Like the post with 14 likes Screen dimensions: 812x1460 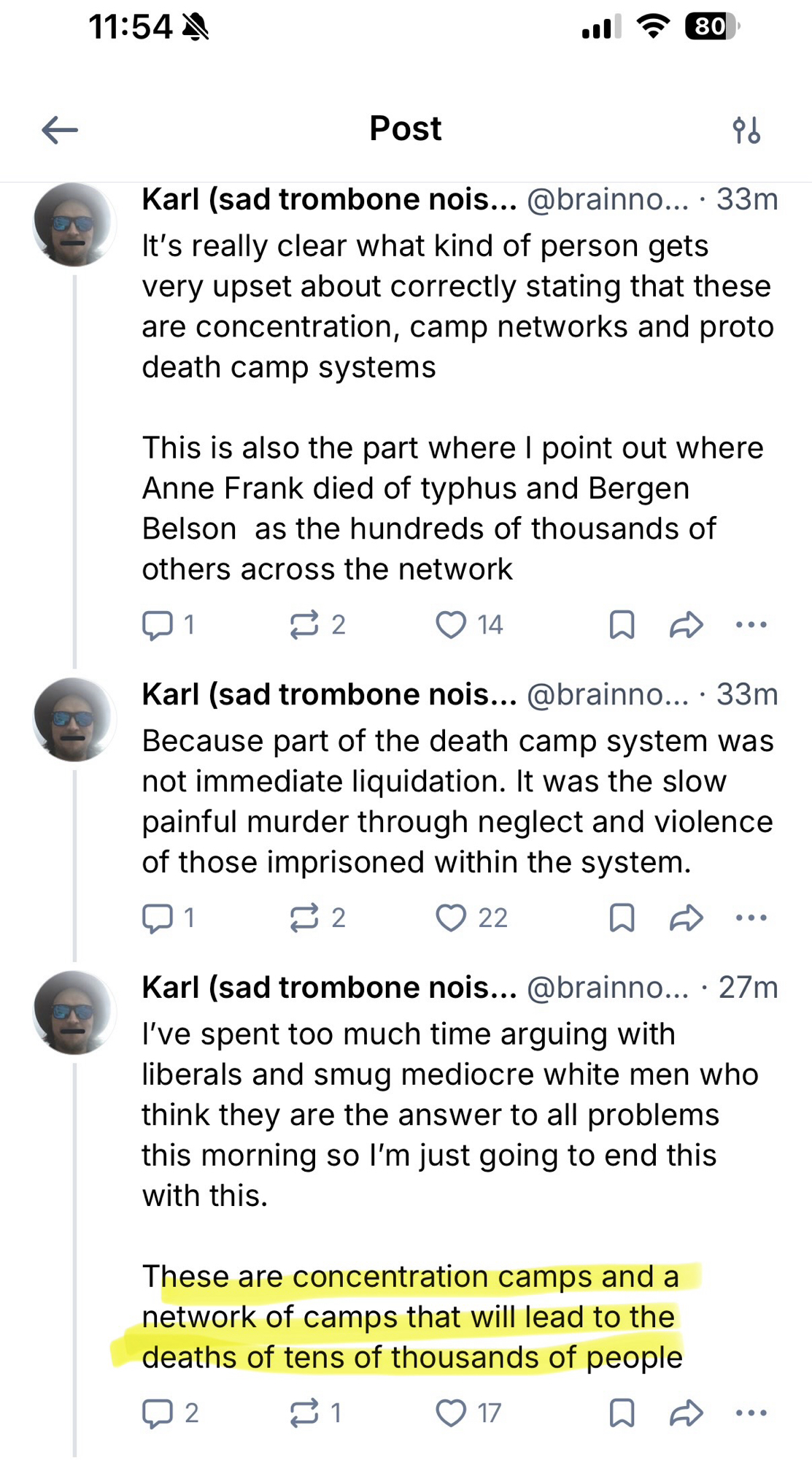451,625
